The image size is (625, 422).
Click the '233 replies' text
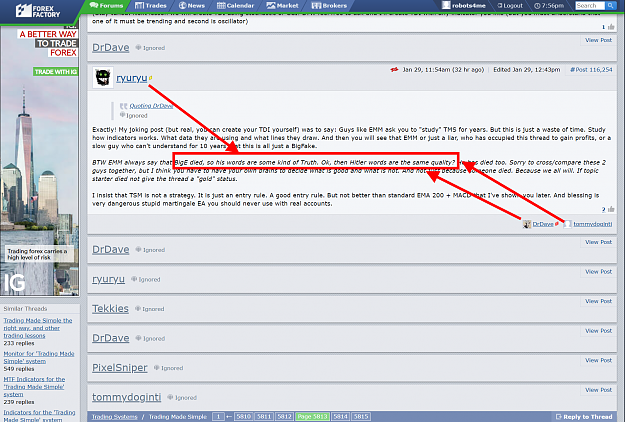coord(19,343)
